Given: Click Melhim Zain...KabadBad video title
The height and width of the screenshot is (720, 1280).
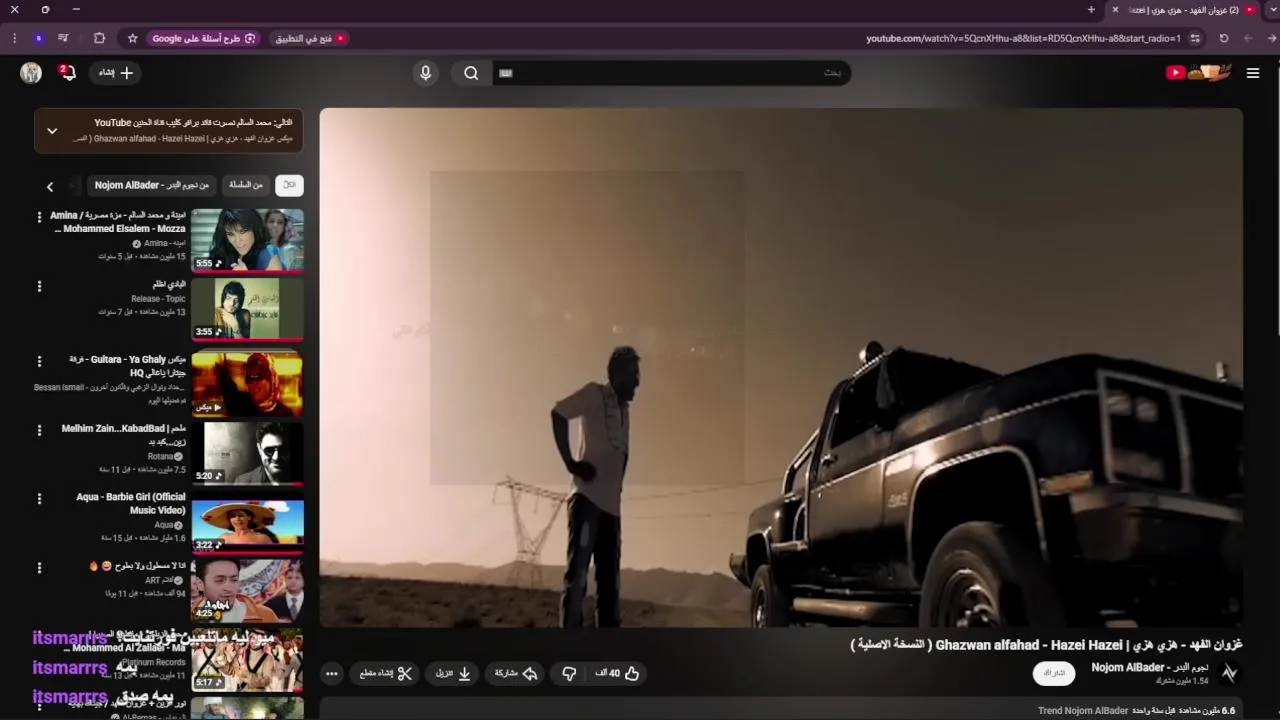Looking at the screenshot, I should click(x=124, y=434).
